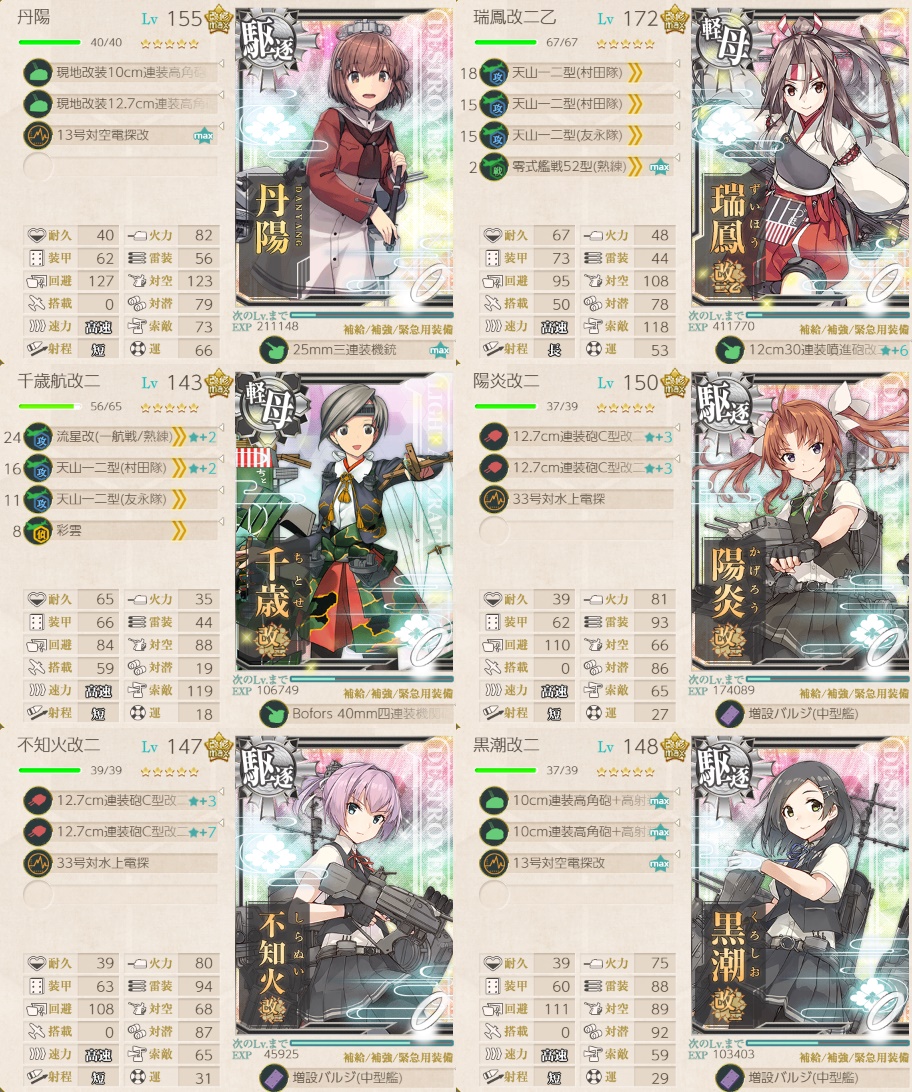The width and height of the screenshot is (912, 1092).
Task: Click 33号対水上電探 radar icon on 陽炎改二
Action: (x=494, y=499)
